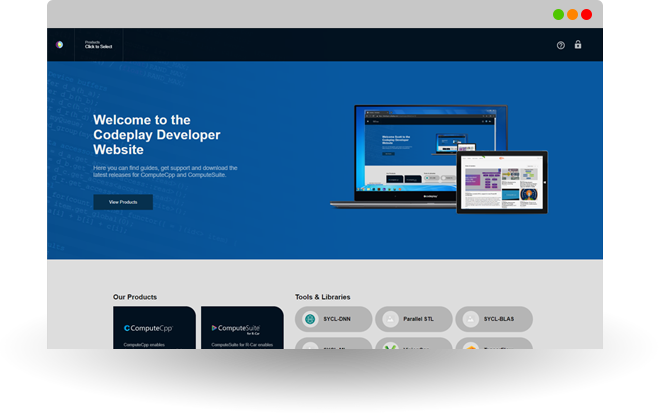Click the orange window control dot
The height and width of the screenshot is (413, 659).
[572, 15]
